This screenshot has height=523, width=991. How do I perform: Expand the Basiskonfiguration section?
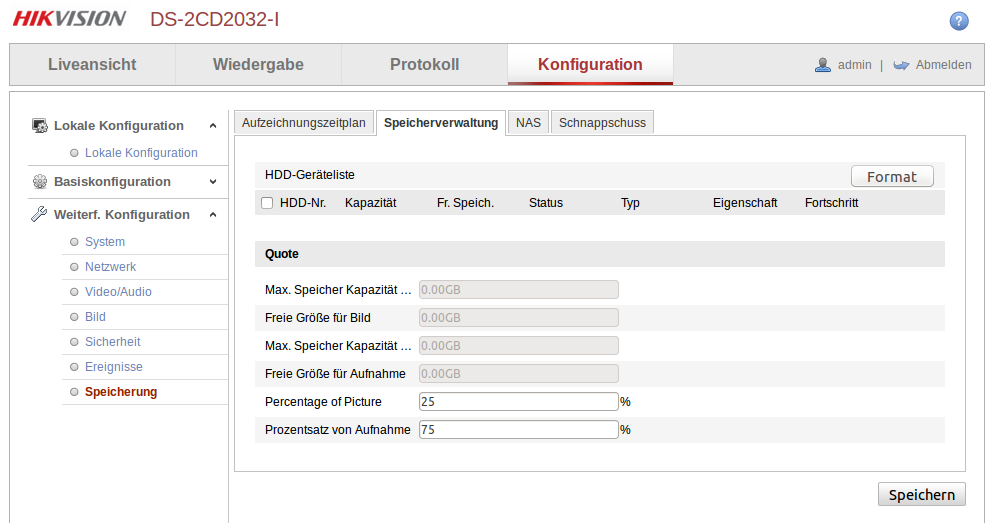pyautogui.click(x=213, y=182)
